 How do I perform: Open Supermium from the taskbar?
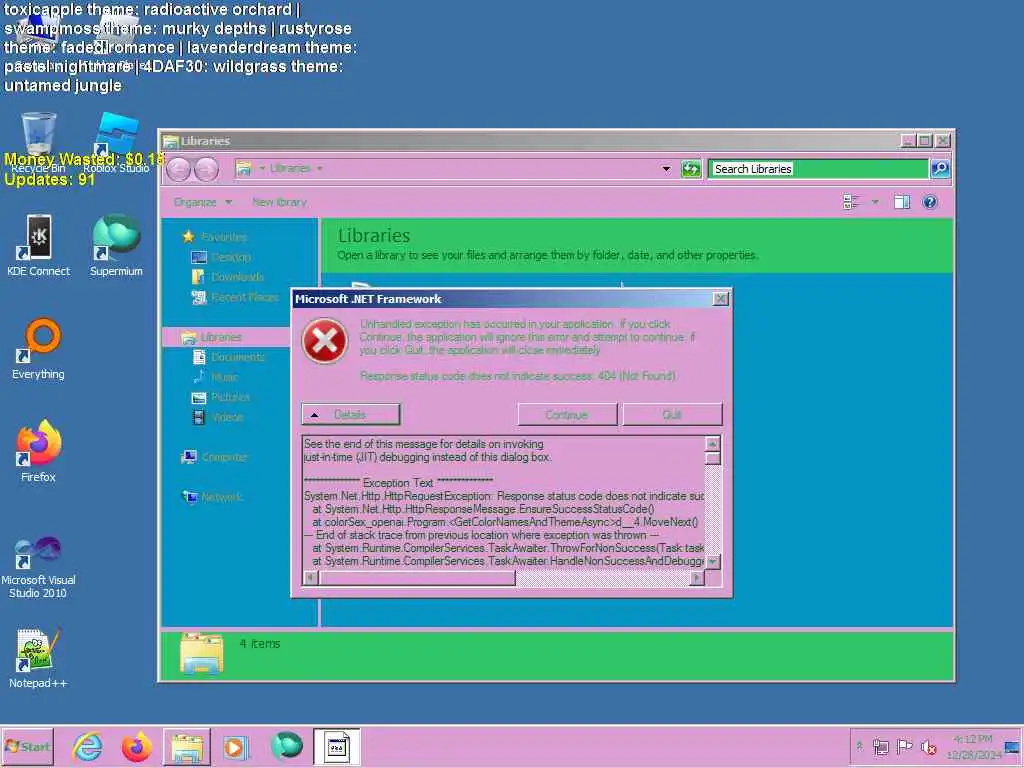click(x=286, y=746)
